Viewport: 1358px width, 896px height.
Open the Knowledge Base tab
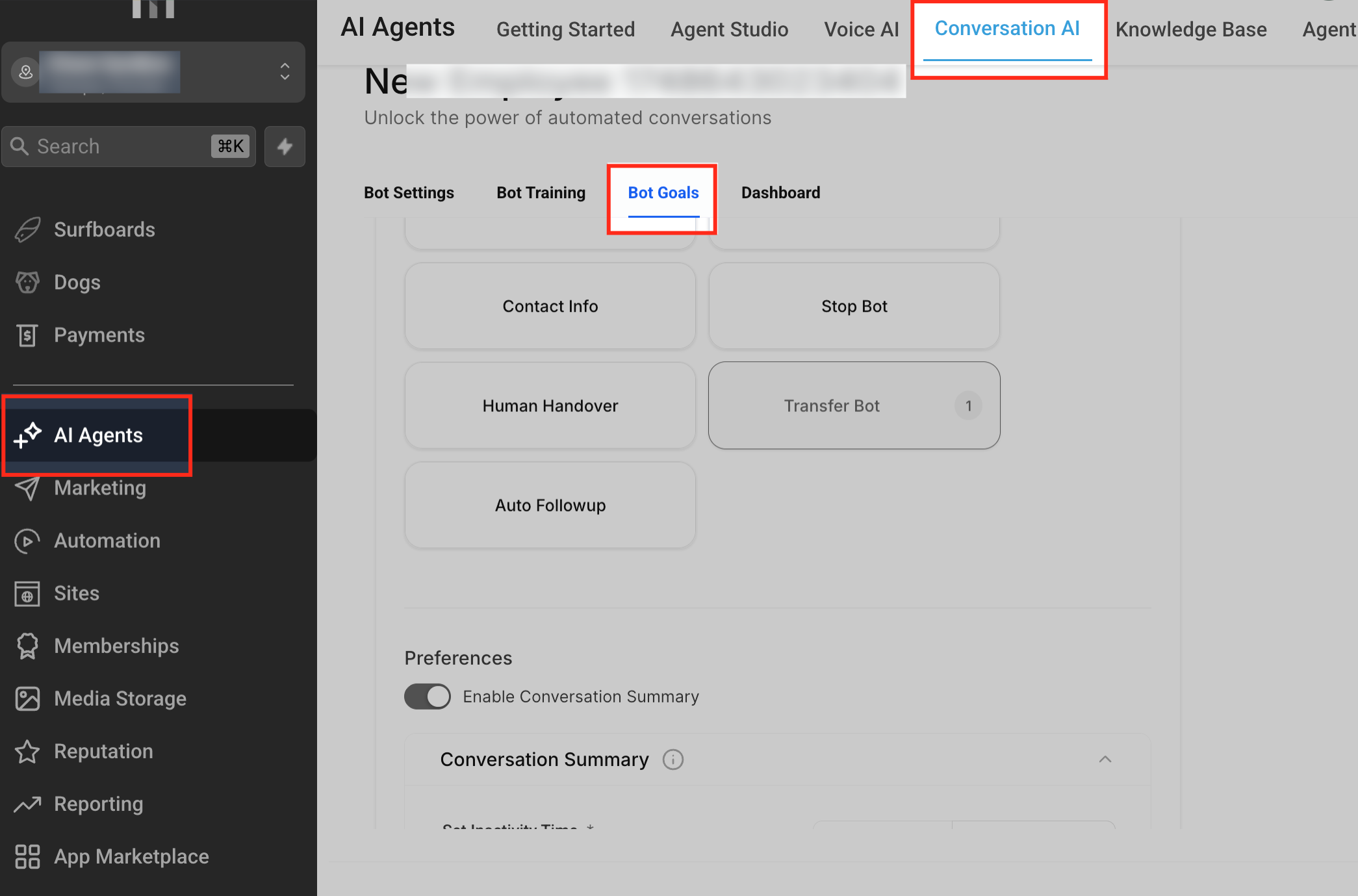1190,29
